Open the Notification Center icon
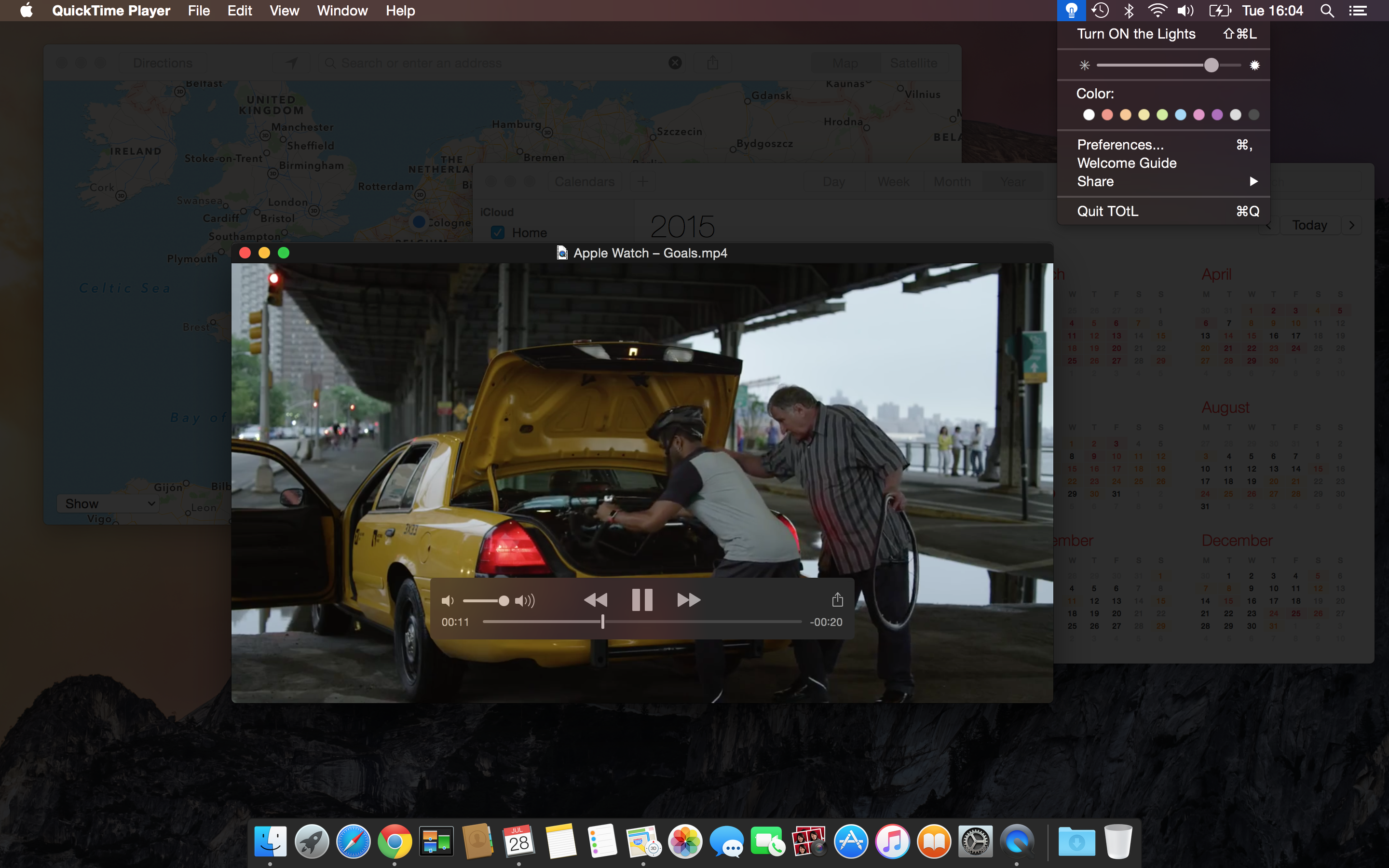 [1358, 10]
